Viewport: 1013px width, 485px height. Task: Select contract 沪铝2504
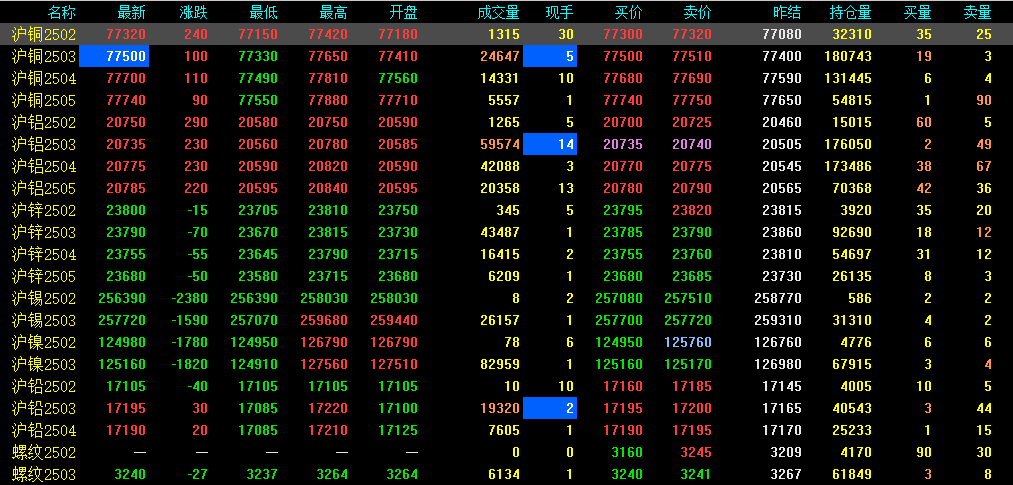(44, 166)
